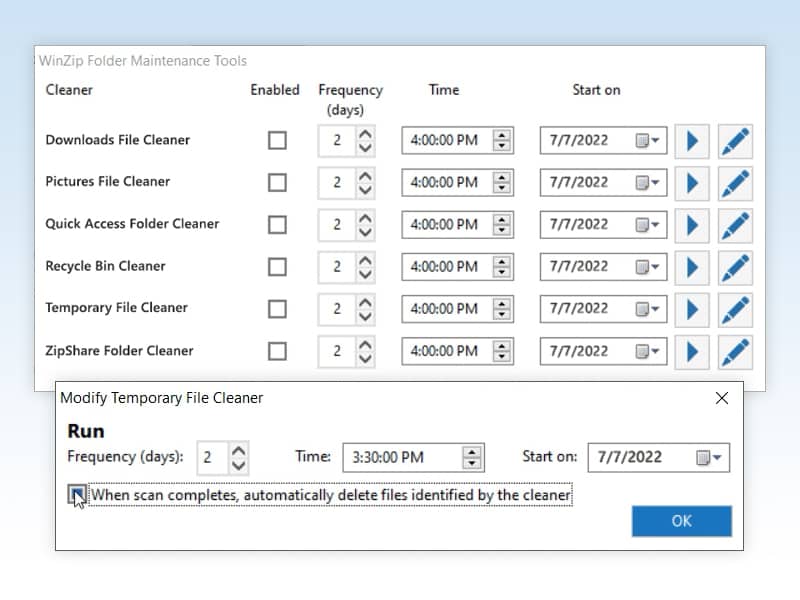The image size is (800, 600).
Task: Check automatically delete files identified by the cleaner
Action: [x=77, y=493]
